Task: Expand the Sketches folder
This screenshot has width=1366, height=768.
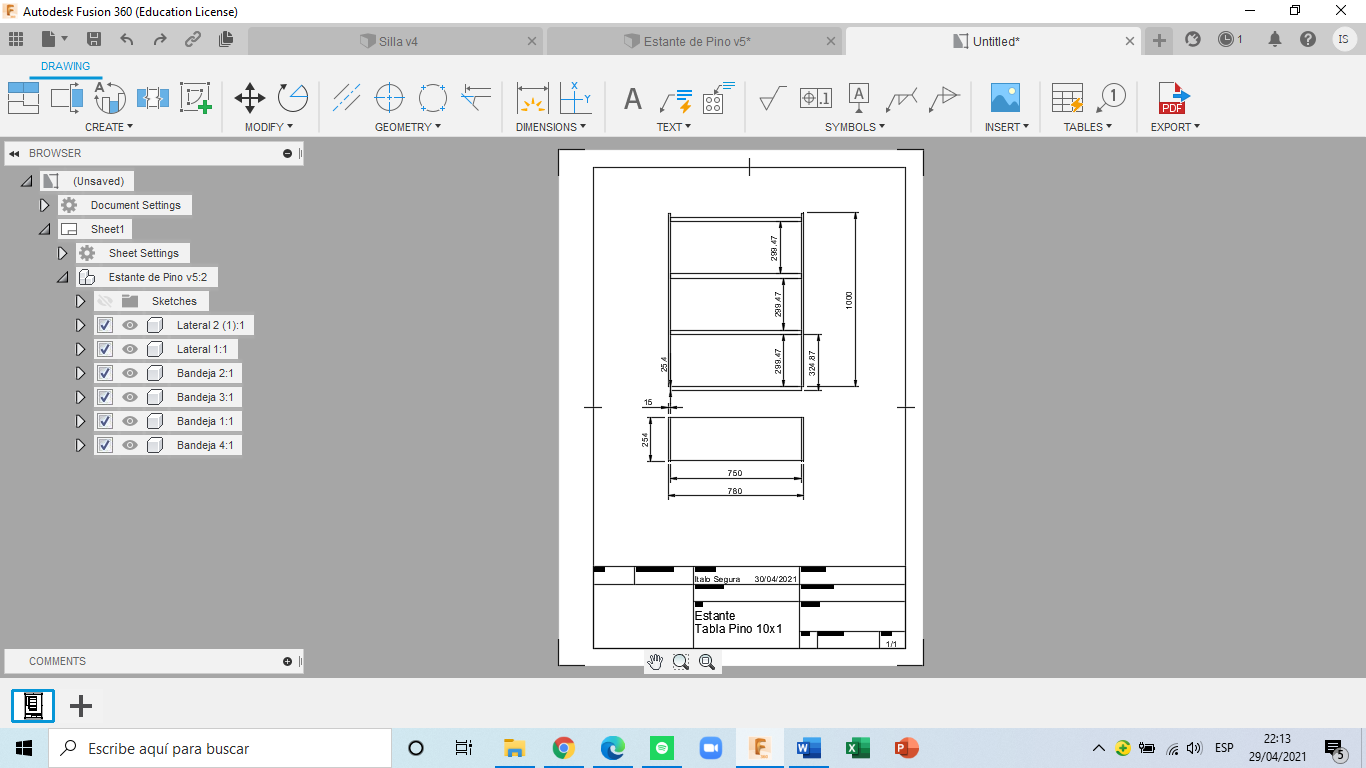Action: [81, 301]
